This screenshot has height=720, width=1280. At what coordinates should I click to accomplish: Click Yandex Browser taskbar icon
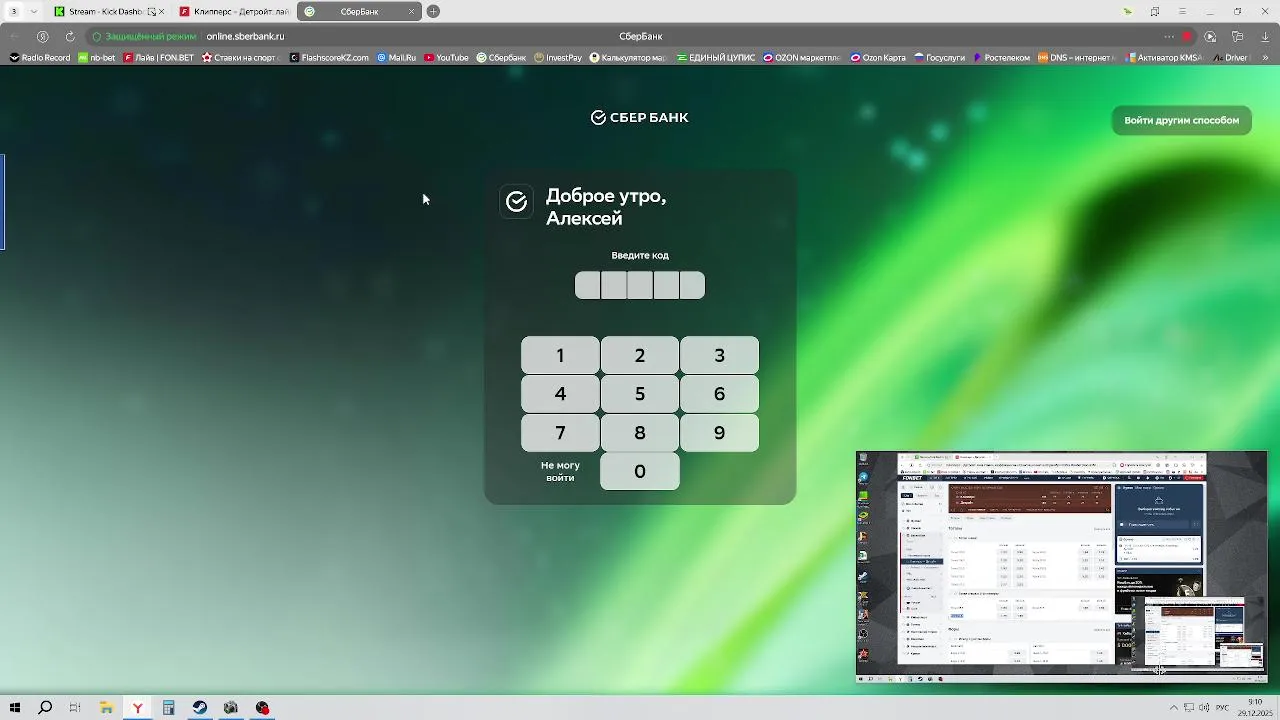tap(137, 708)
